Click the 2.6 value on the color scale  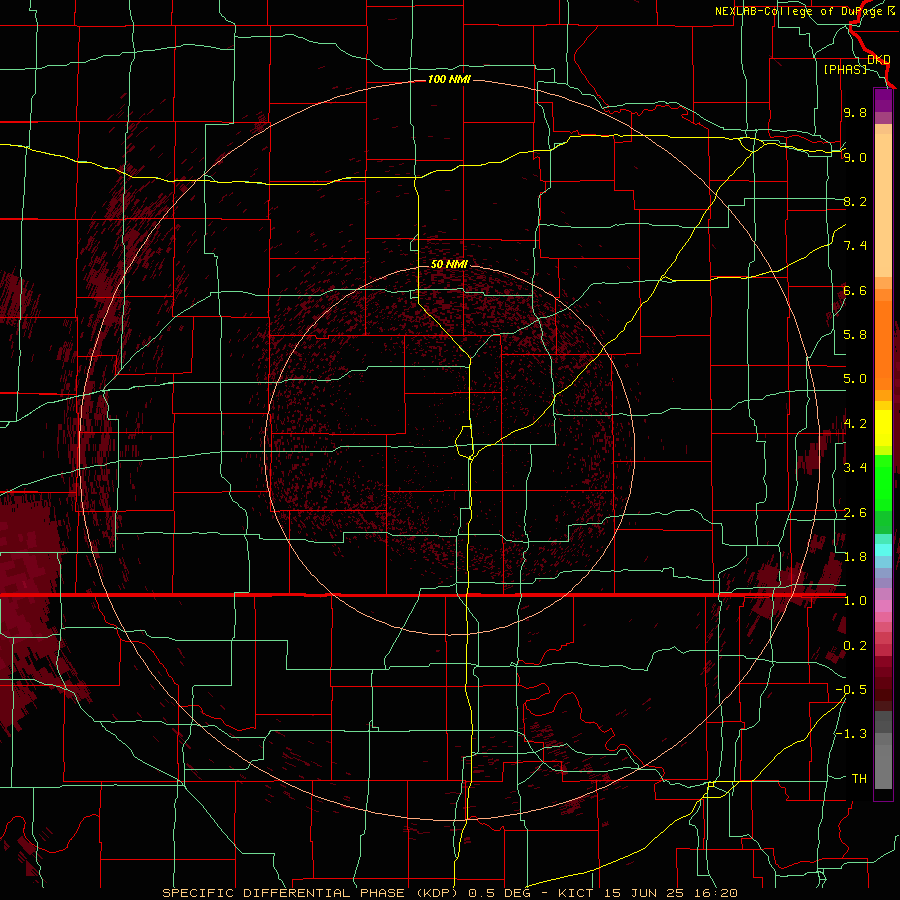(x=855, y=513)
